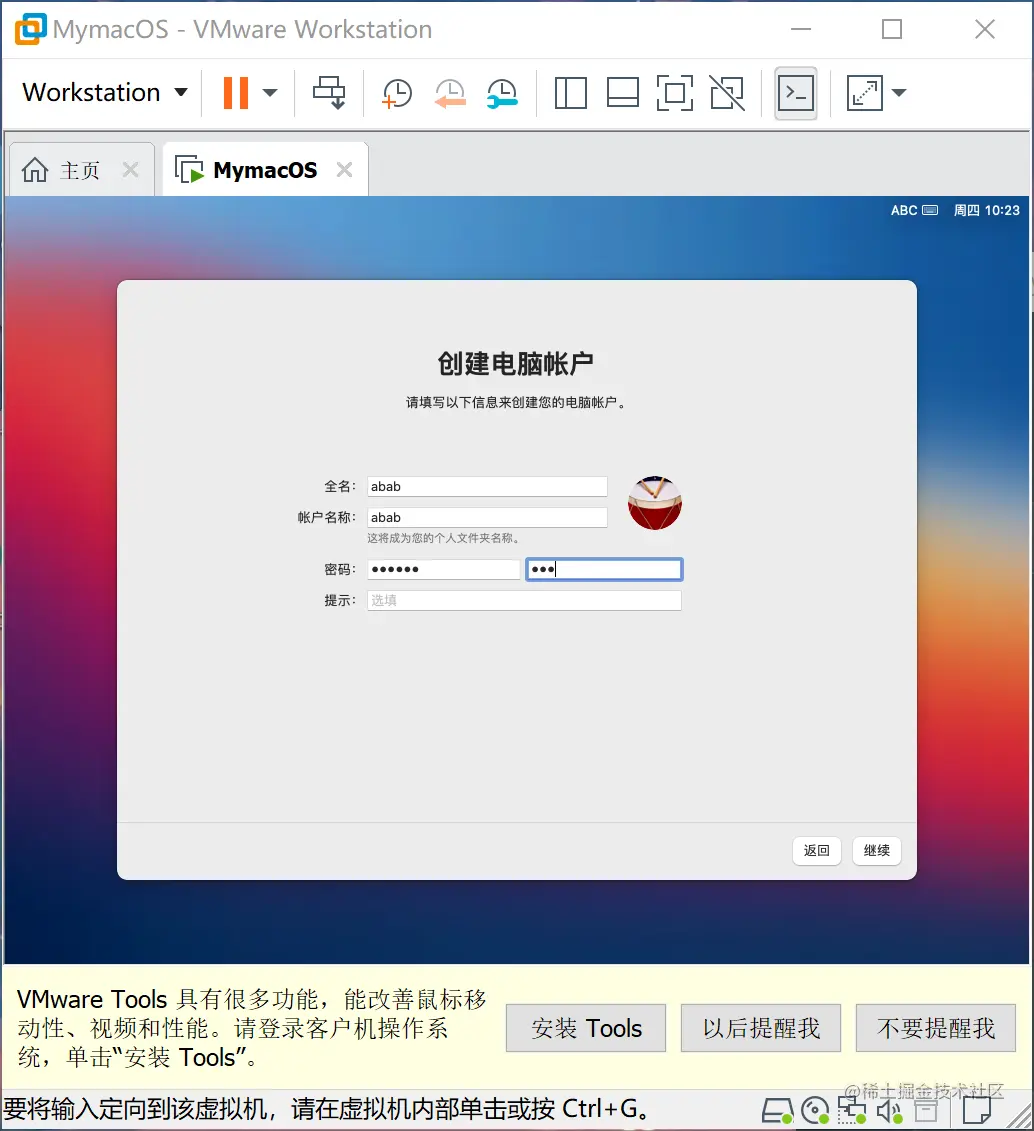The image size is (1034, 1131).
Task: Enter full screen mode
Action: pyautogui.click(x=675, y=93)
